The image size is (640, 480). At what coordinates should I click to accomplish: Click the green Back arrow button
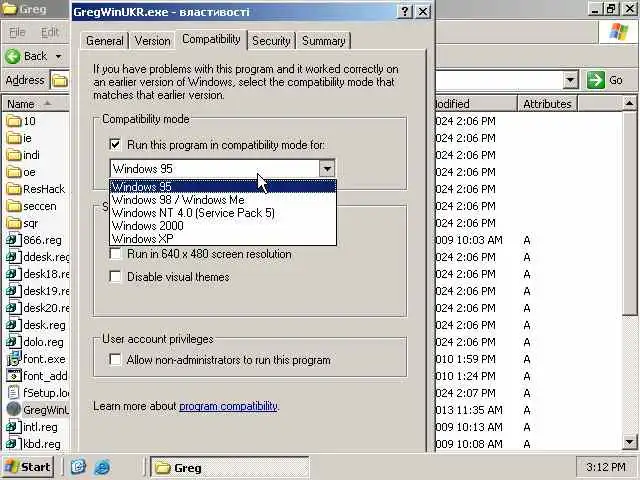tap(13, 56)
